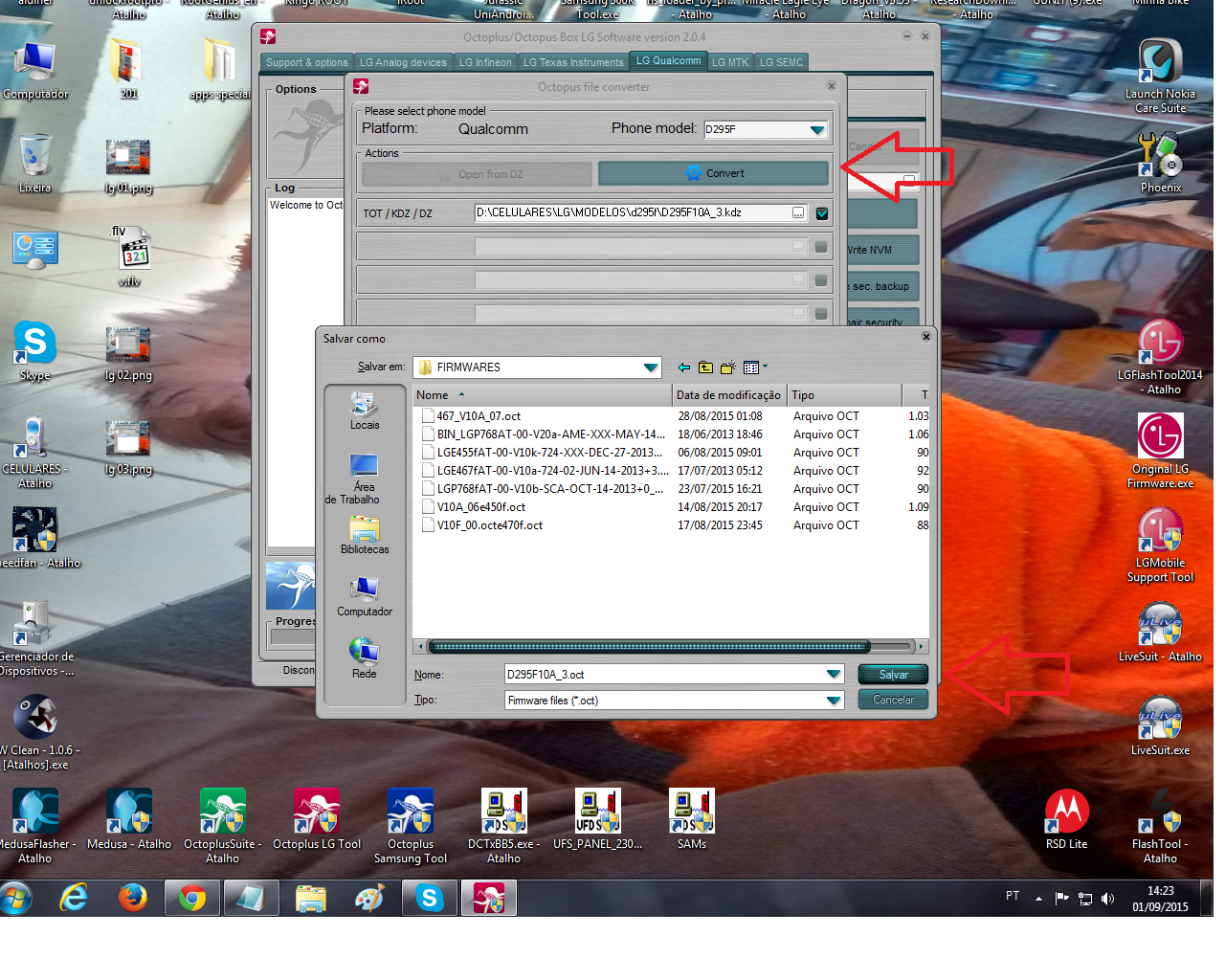
Task: Select file 467_V10A_07.oct
Action: (x=479, y=416)
